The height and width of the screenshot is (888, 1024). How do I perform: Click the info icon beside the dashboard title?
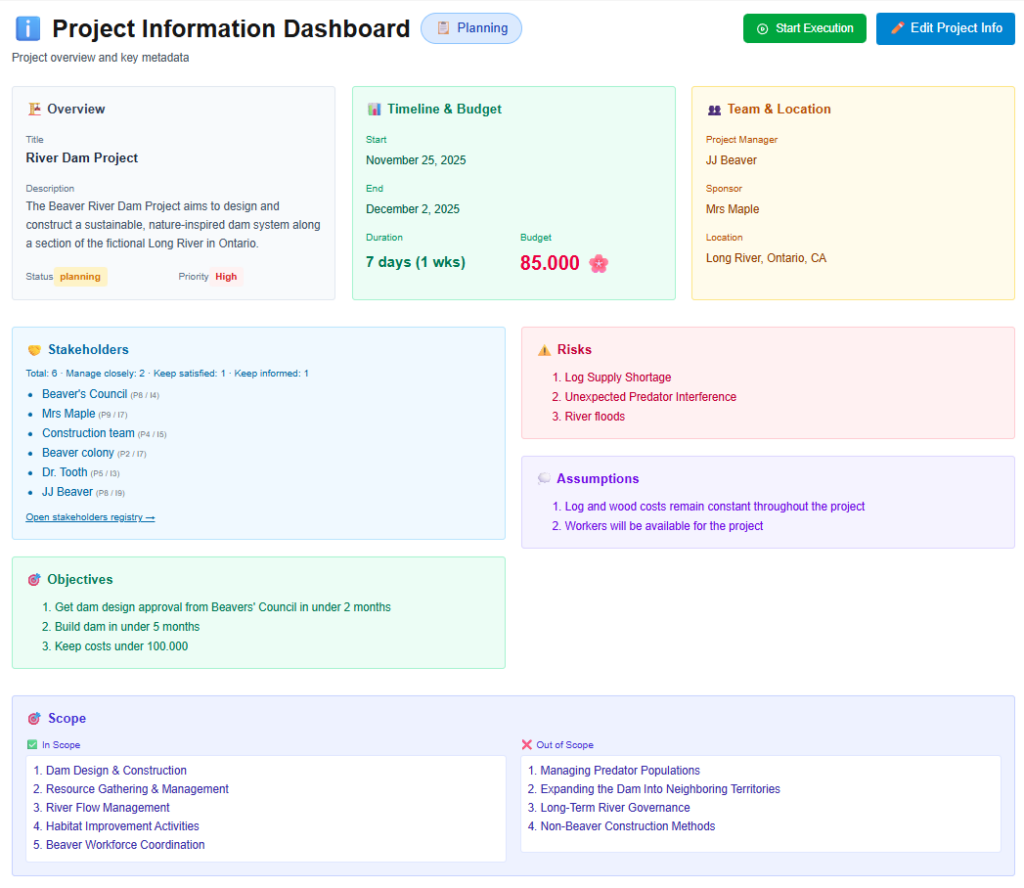(27, 28)
